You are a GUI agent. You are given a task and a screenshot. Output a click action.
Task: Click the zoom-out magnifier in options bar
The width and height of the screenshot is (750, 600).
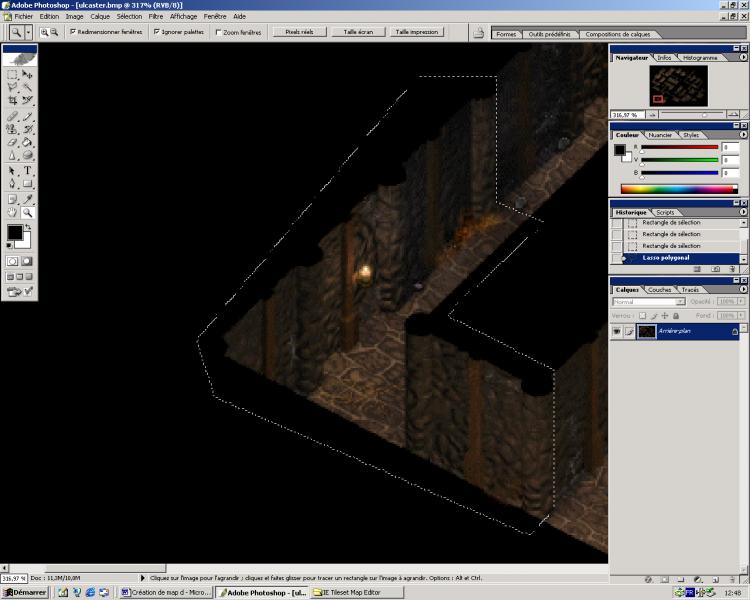[54, 32]
